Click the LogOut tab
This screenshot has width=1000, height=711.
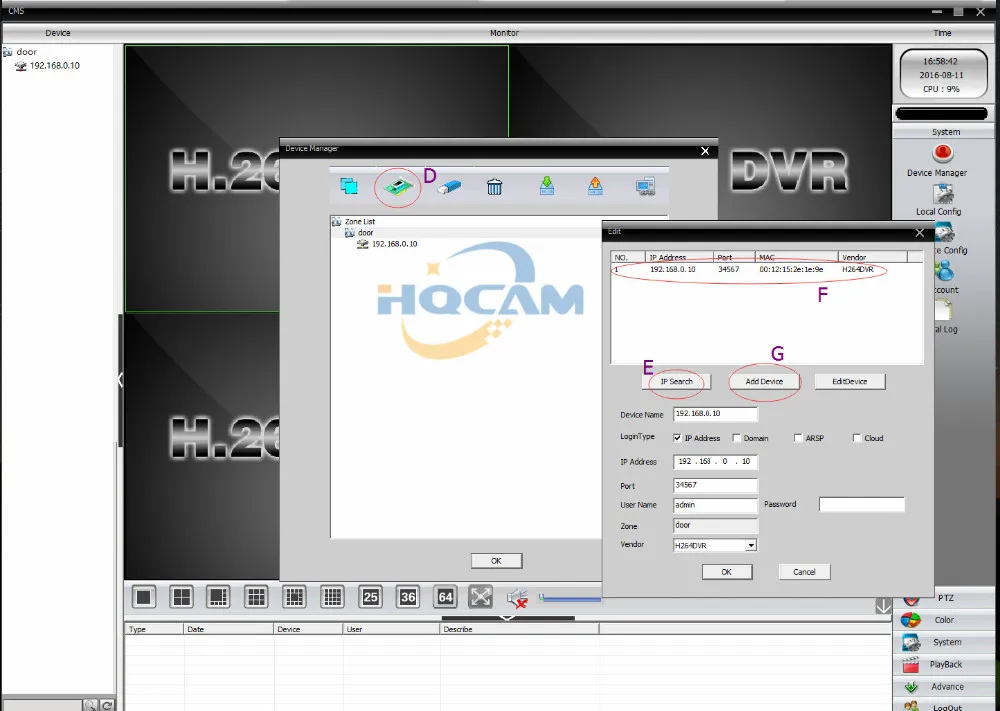[945, 707]
